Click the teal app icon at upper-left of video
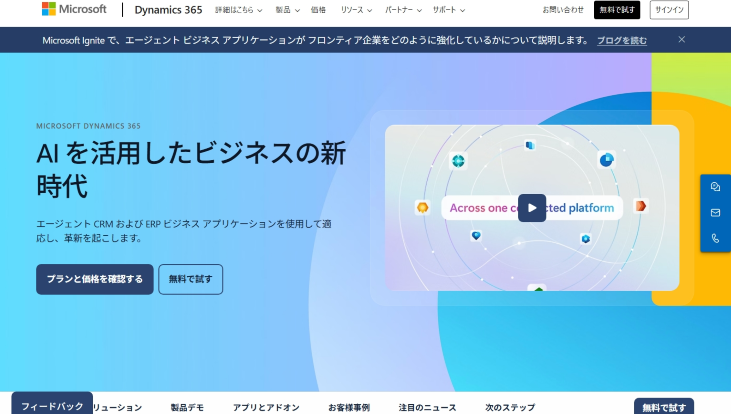 [x=458, y=161]
